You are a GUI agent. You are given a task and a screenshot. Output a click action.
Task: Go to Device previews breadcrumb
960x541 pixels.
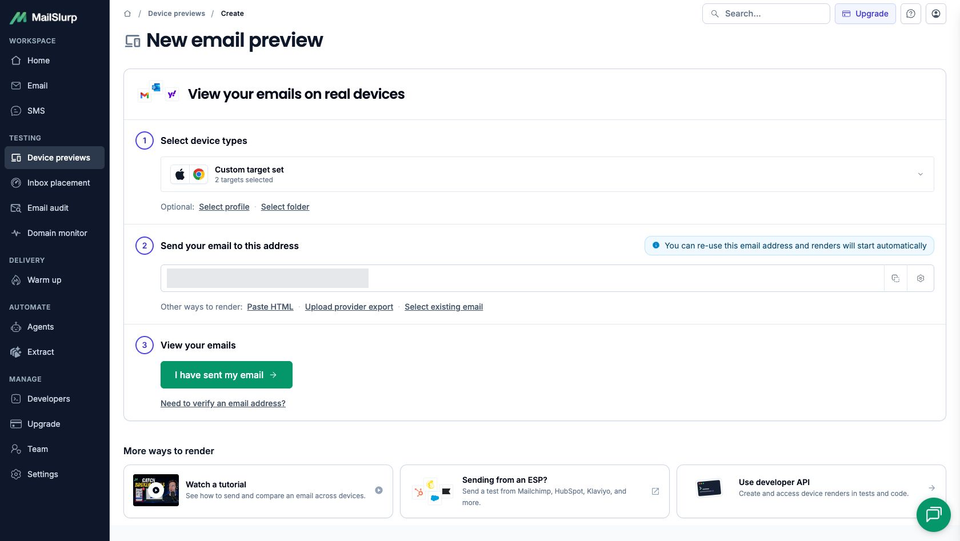point(176,13)
